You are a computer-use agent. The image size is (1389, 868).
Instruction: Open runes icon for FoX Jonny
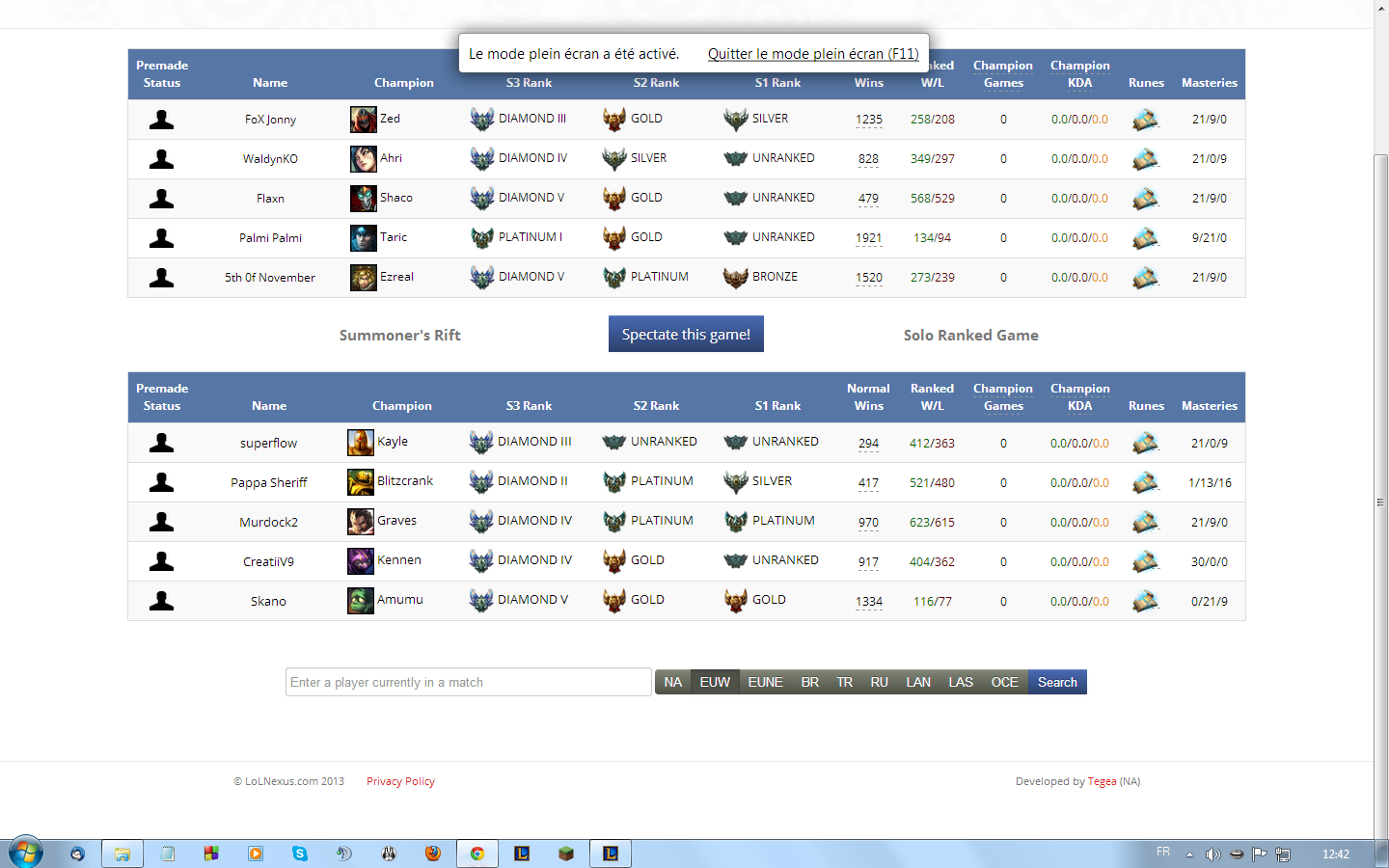coord(1145,120)
